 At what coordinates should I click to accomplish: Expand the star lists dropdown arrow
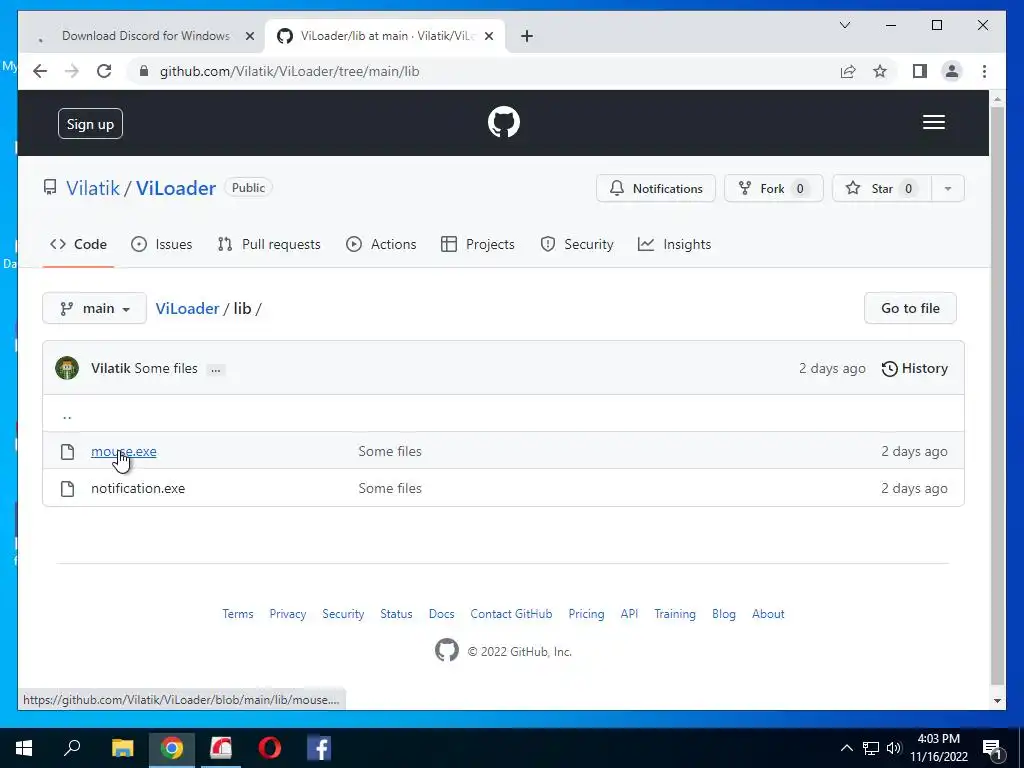pyautogui.click(x=948, y=188)
